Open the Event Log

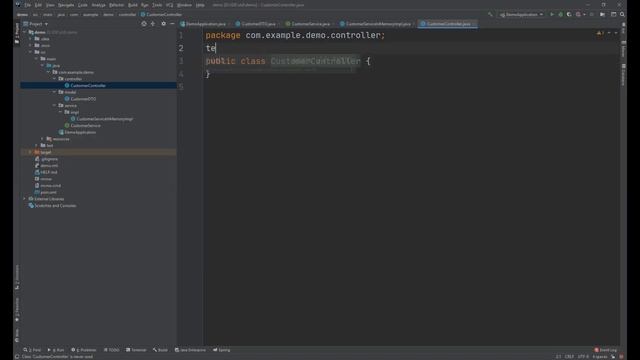[606, 350]
